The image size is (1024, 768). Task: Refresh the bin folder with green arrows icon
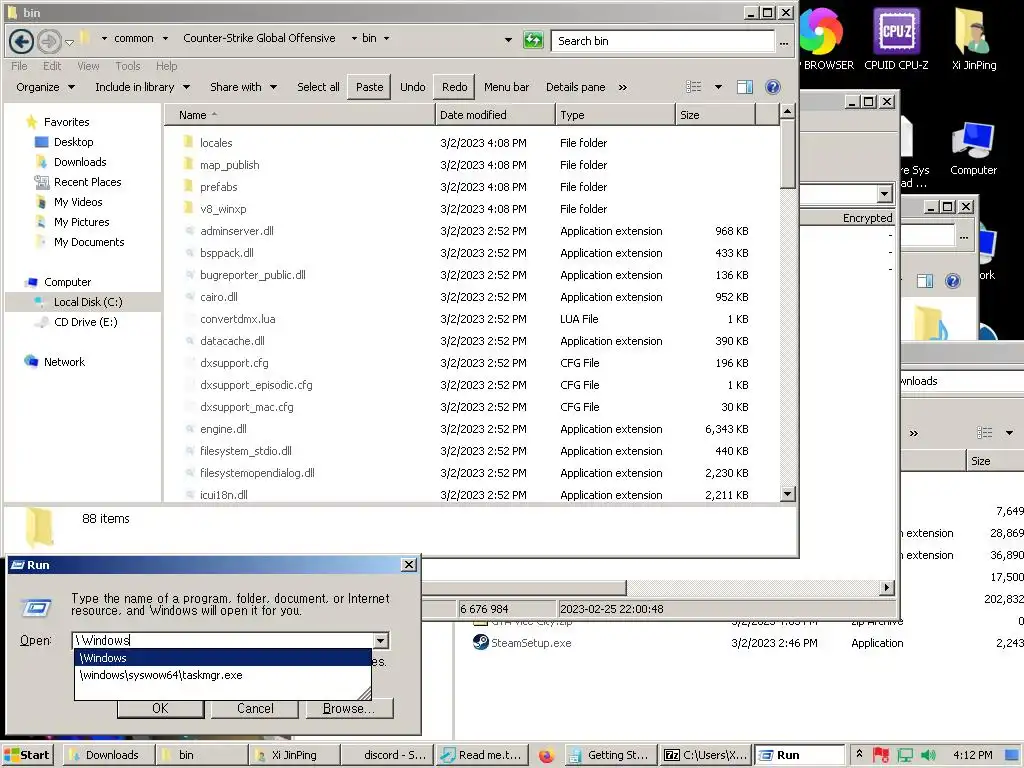(x=534, y=40)
